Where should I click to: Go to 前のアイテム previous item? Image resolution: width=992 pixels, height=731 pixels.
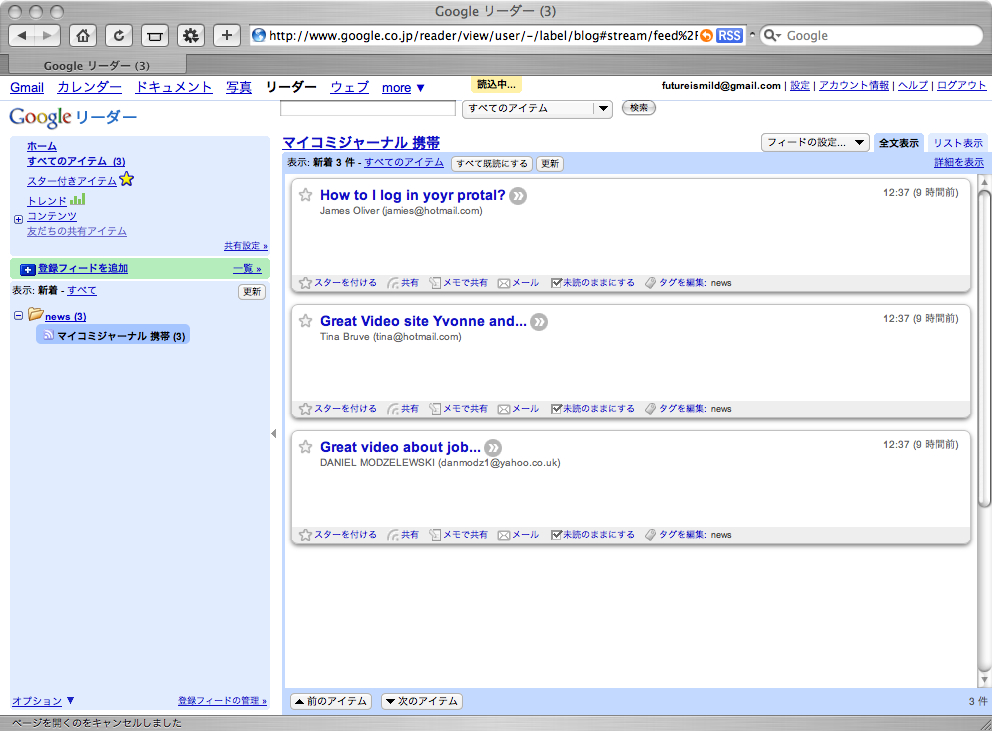tap(331, 701)
